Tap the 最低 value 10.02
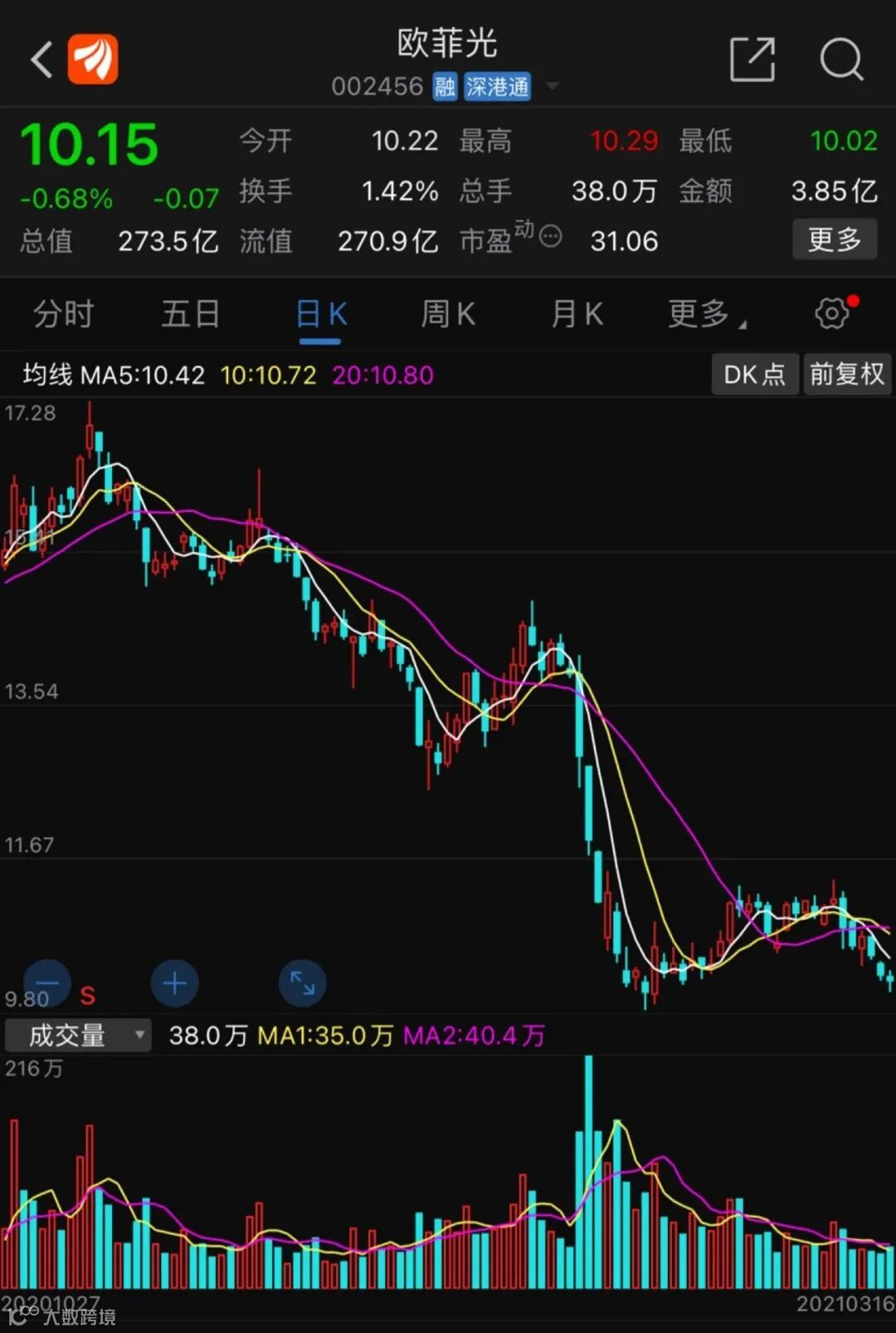This screenshot has width=896, height=1333. 844,141
